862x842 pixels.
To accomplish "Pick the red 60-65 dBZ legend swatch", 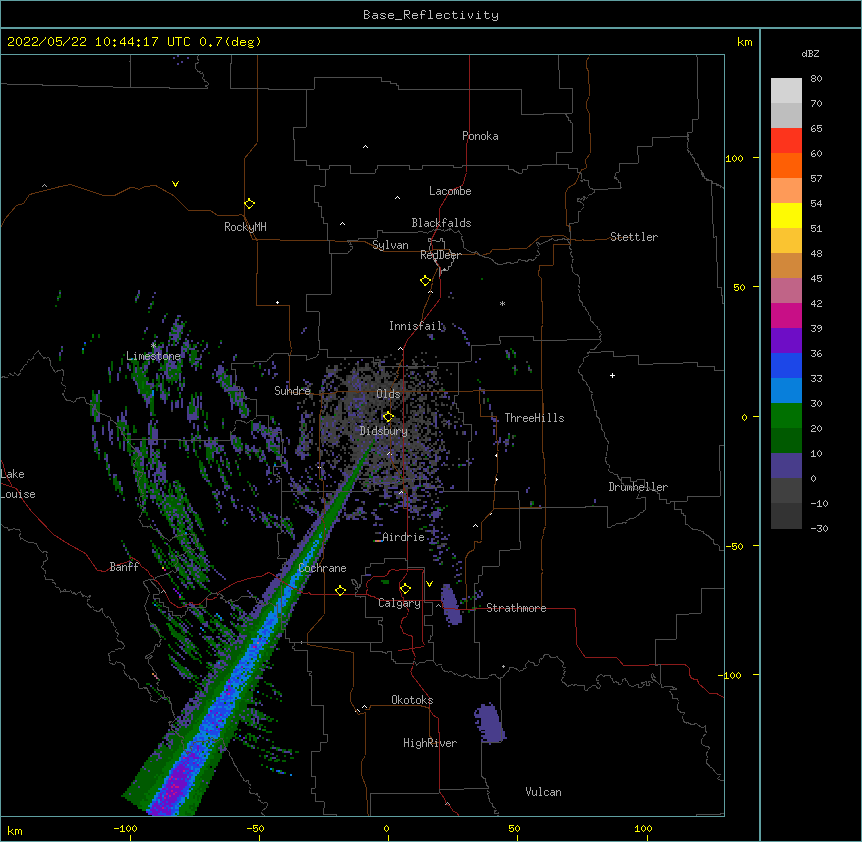I will click(x=786, y=141).
